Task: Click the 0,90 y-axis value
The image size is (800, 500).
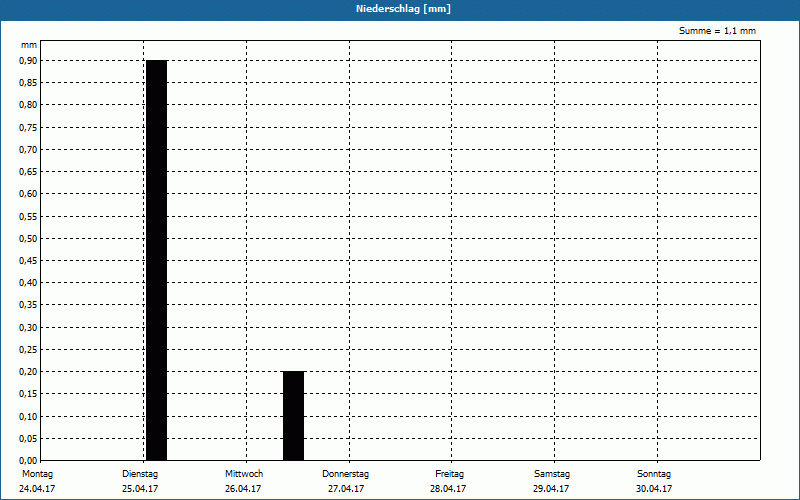Action: tap(28, 61)
